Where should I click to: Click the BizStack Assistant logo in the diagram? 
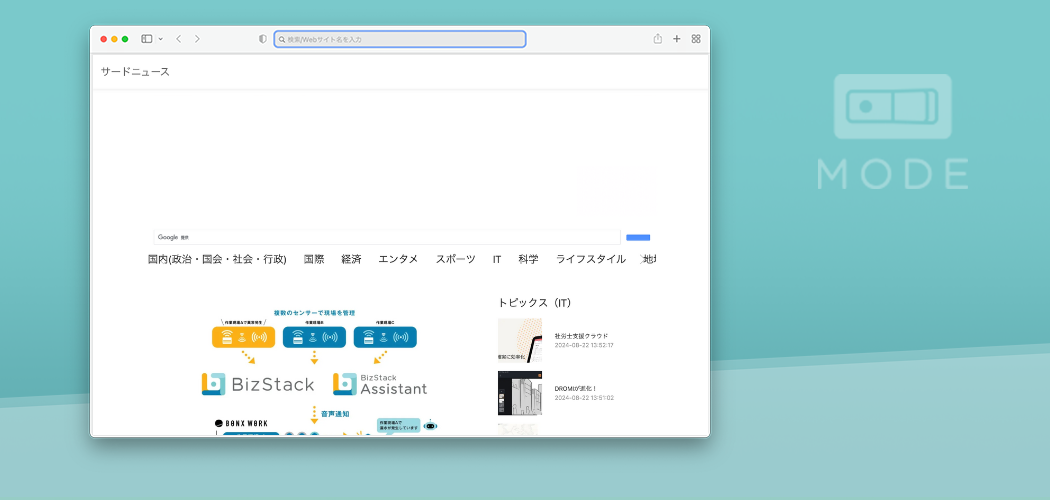(x=380, y=384)
